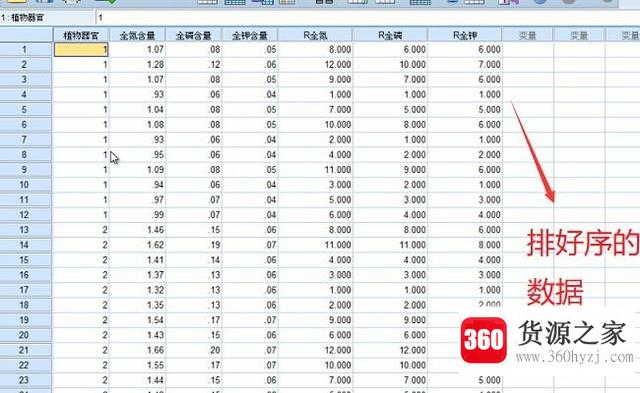Click the R全磷 cell 1.000 in row 17

tap(390, 290)
